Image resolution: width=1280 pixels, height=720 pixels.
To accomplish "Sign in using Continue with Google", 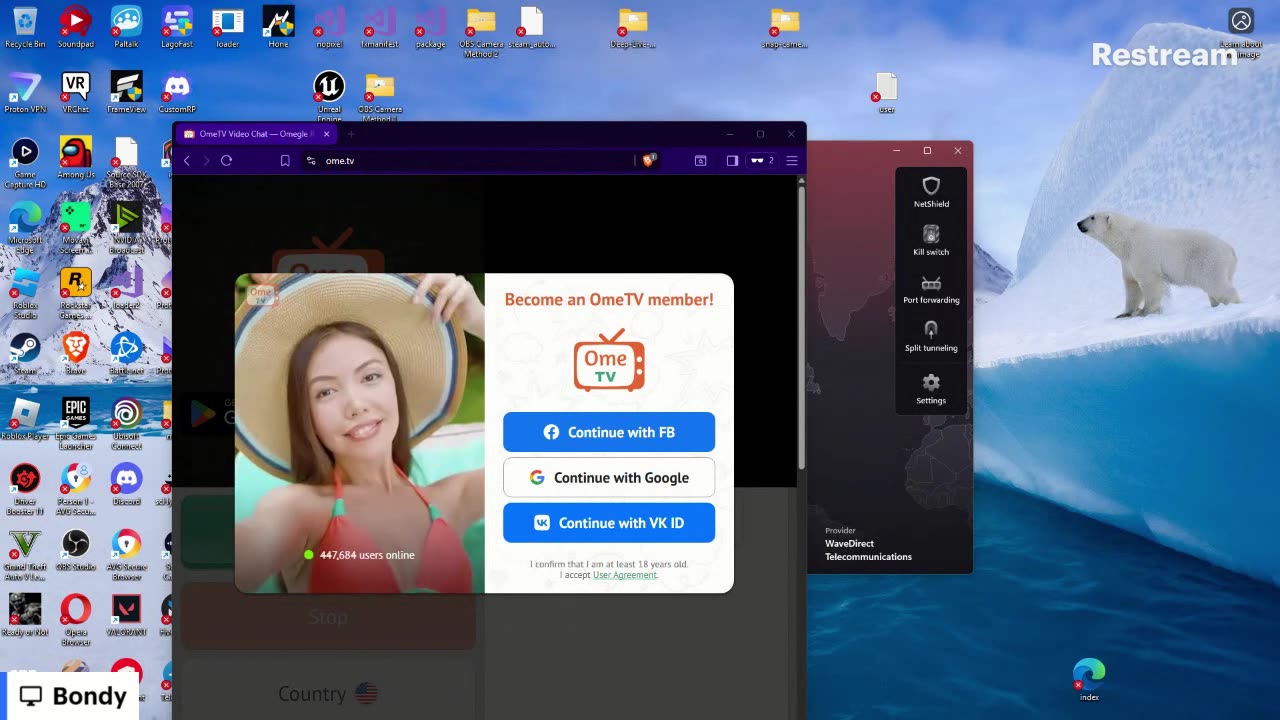I will pyautogui.click(x=609, y=477).
